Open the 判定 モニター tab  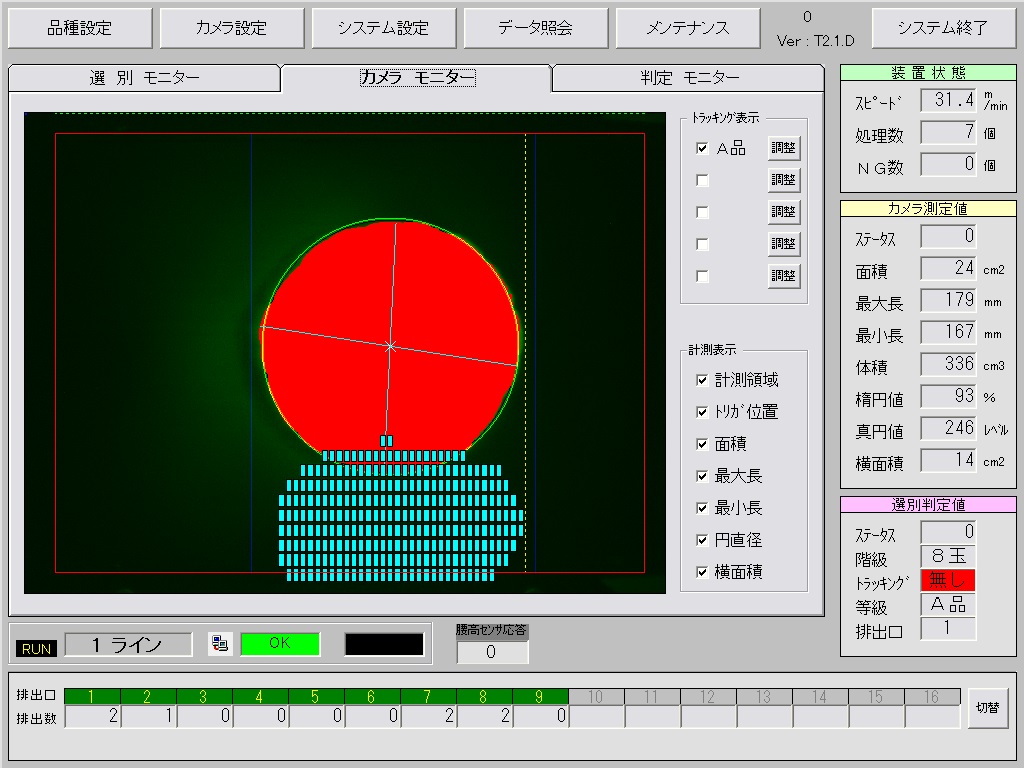pos(690,78)
